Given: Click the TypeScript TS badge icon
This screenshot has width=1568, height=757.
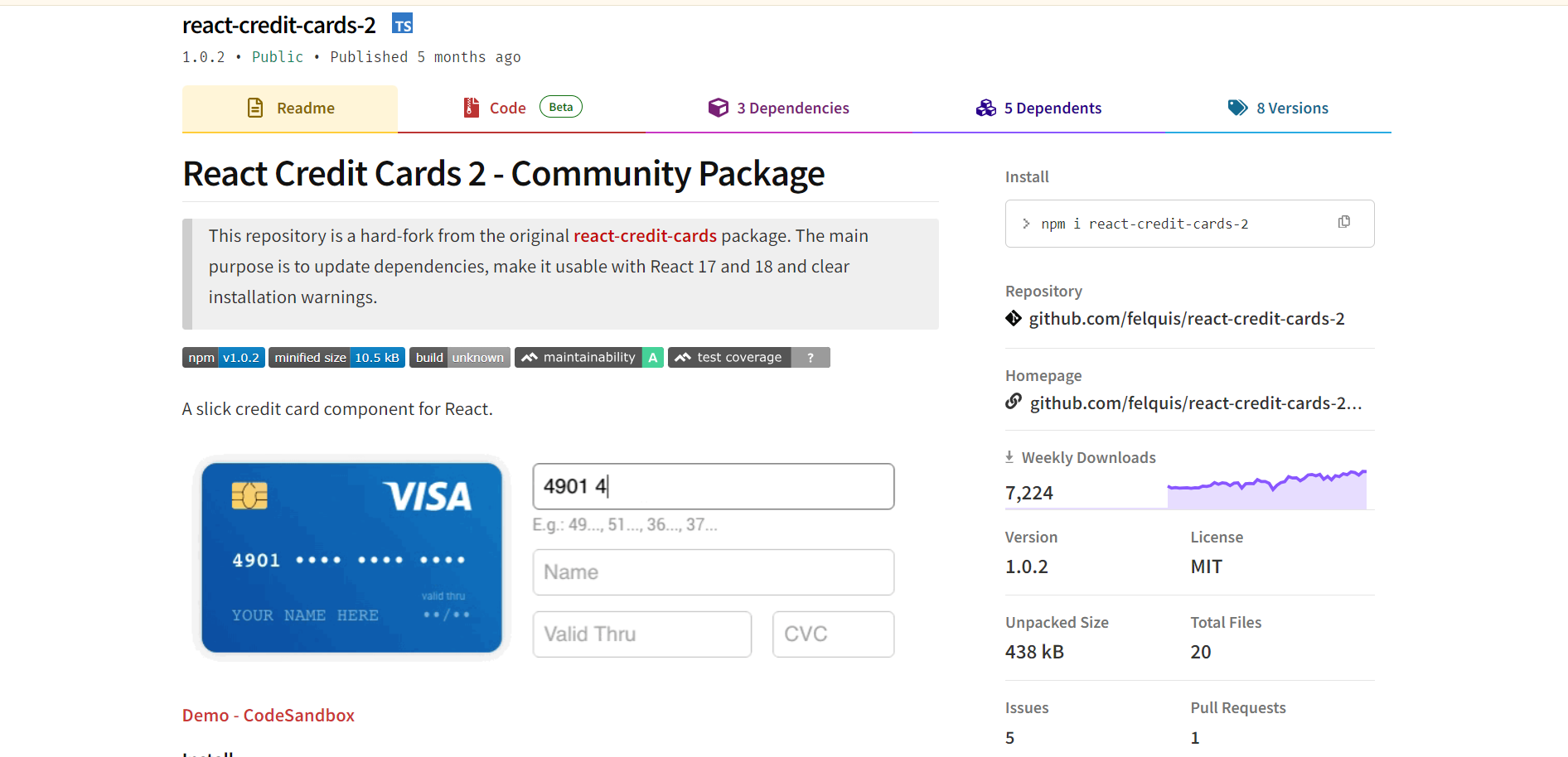Looking at the screenshot, I should [402, 25].
